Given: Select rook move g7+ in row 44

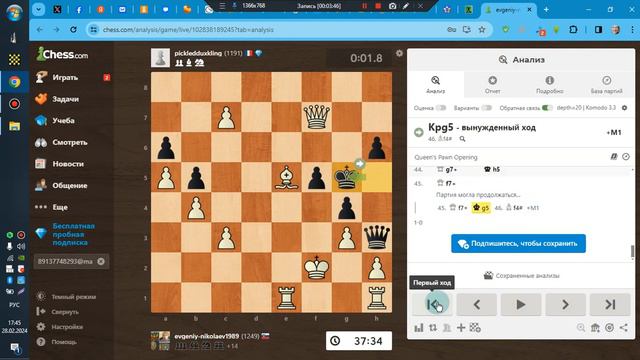Looking at the screenshot, I should (446, 169).
